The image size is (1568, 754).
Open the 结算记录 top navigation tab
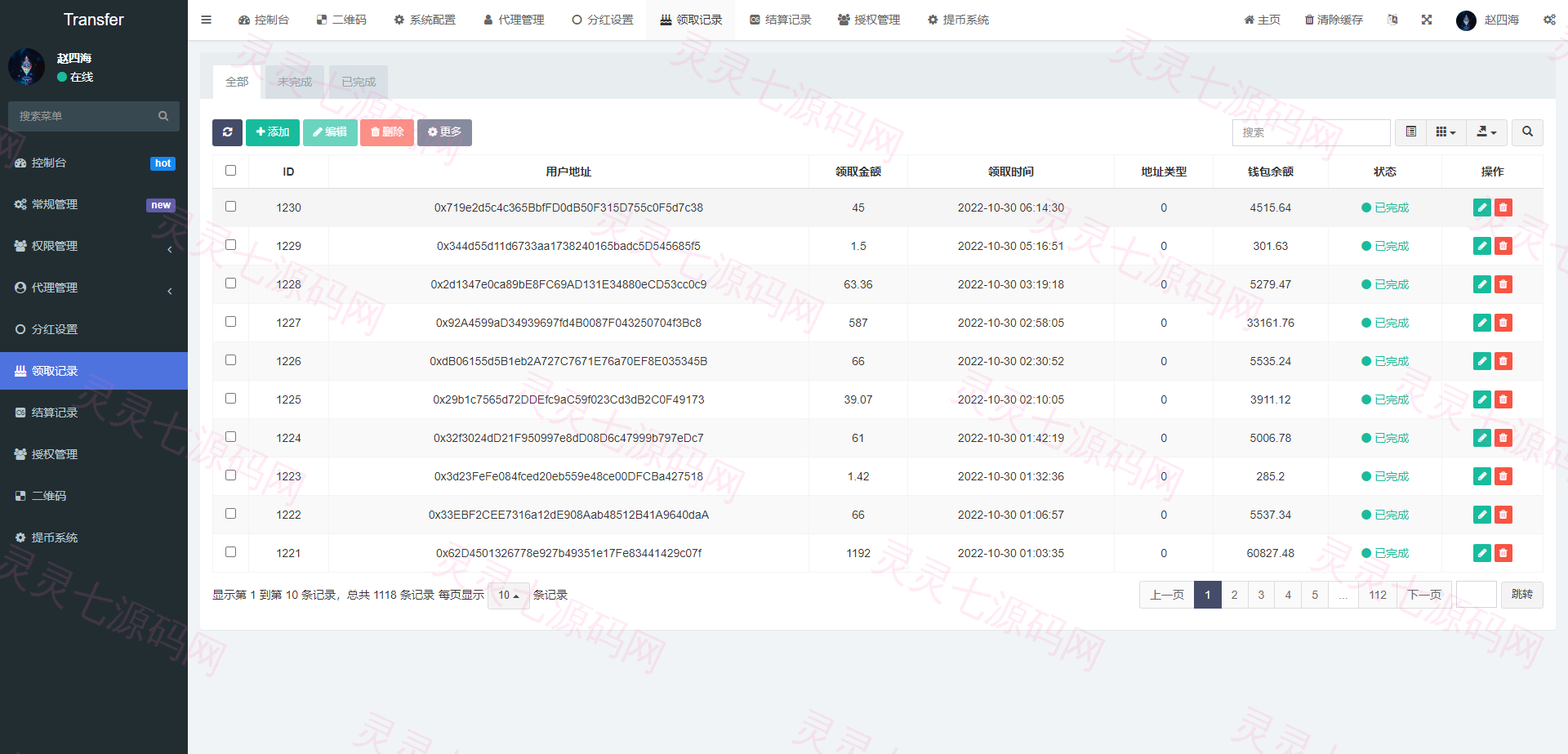tap(780, 20)
